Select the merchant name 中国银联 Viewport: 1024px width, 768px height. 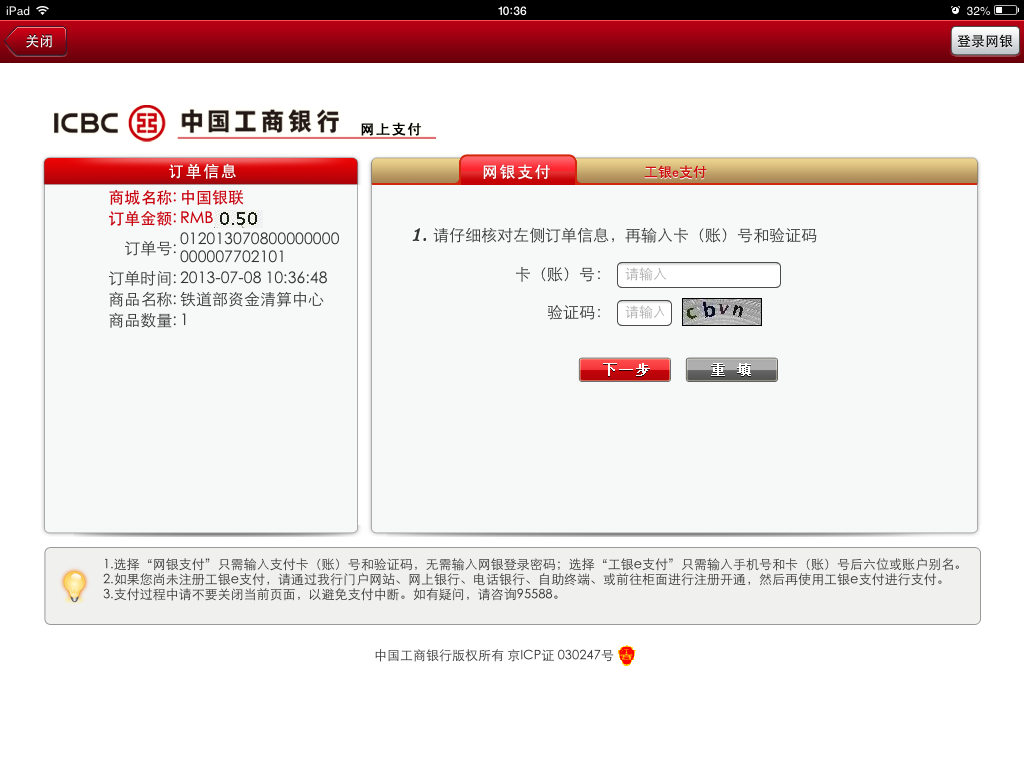pyautogui.click(x=212, y=197)
